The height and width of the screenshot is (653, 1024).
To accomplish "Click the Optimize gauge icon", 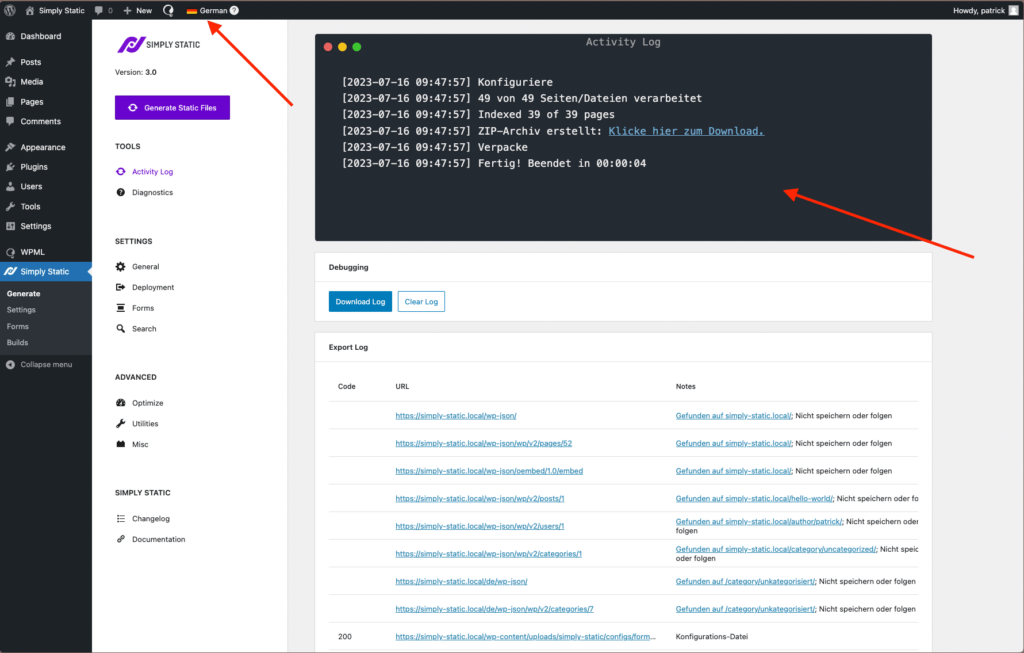I will click(x=121, y=403).
